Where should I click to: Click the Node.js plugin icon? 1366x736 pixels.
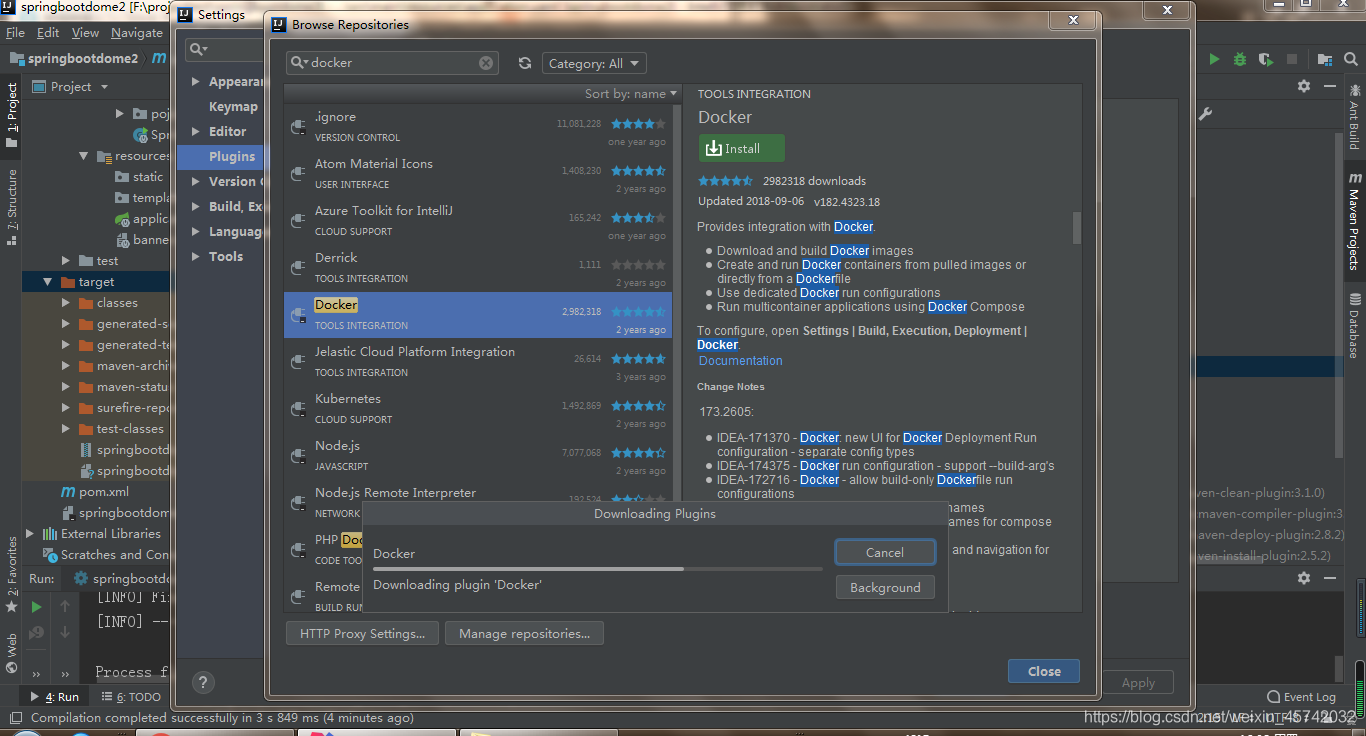[x=298, y=456]
